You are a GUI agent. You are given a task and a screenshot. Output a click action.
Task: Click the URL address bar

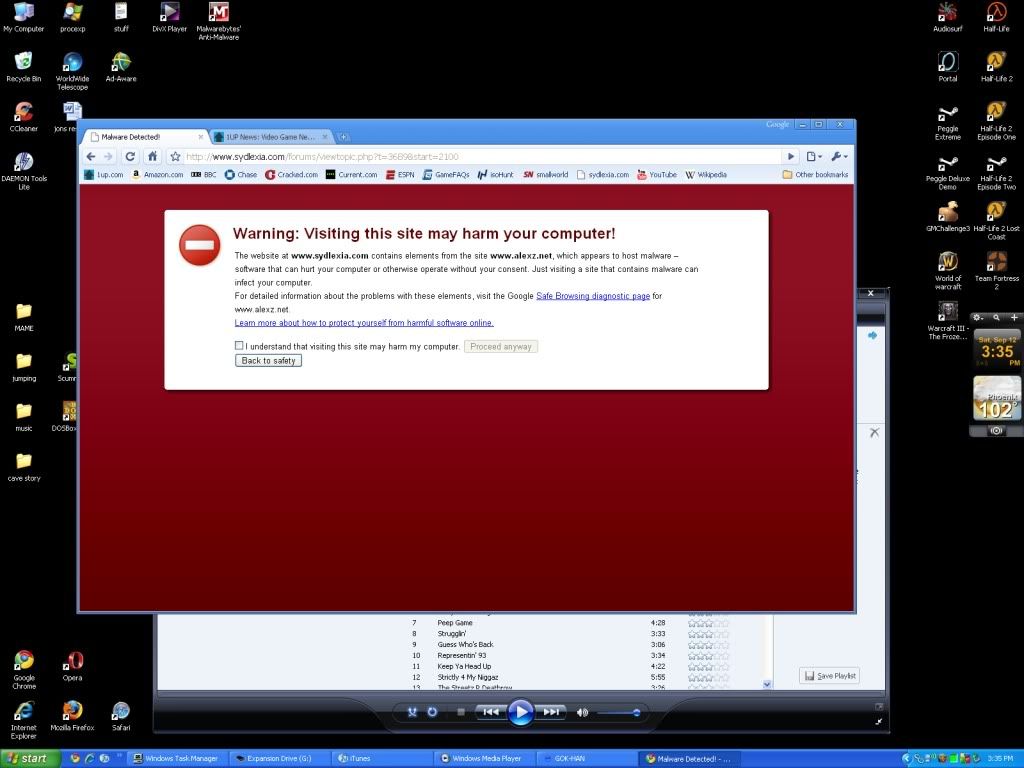(480, 156)
